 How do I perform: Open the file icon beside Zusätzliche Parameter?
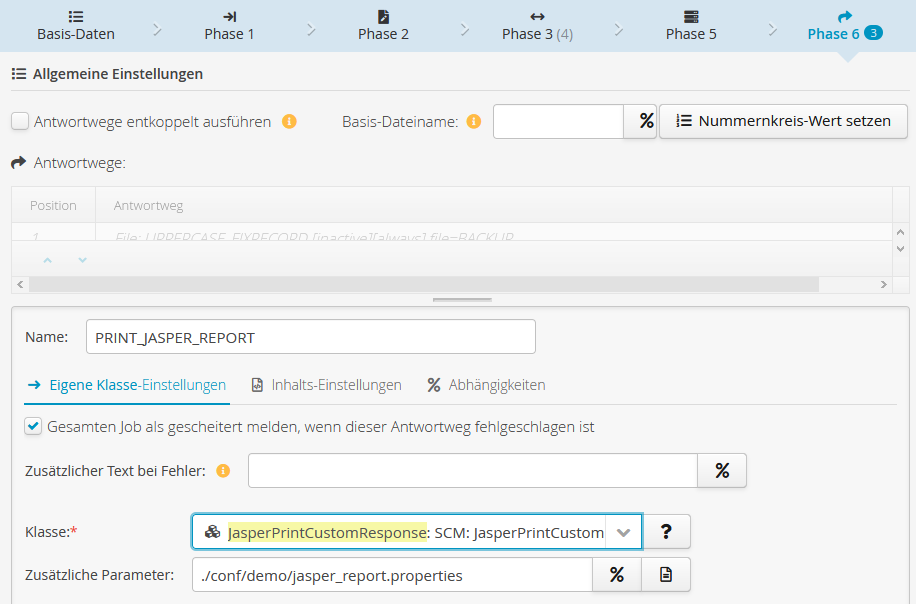(x=666, y=575)
